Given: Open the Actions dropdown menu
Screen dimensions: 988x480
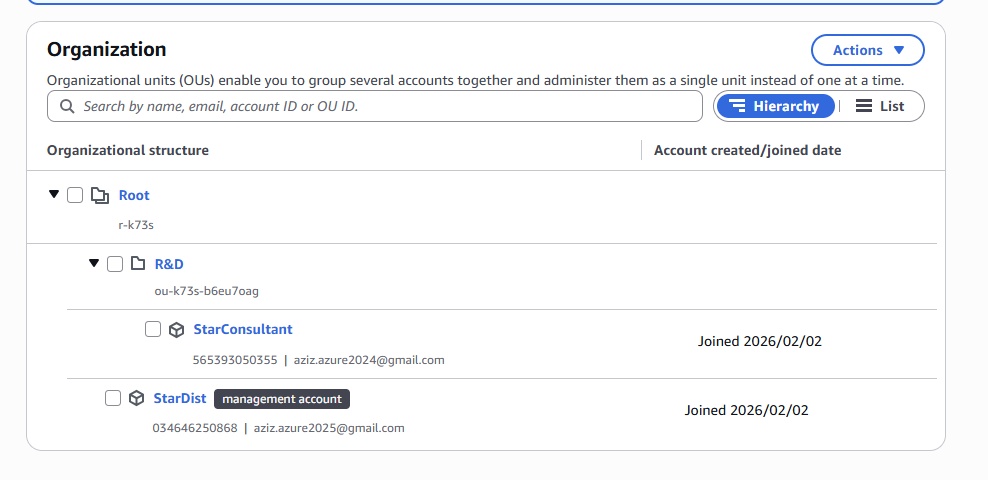Looking at the screenshot, I should click(867, 50).
